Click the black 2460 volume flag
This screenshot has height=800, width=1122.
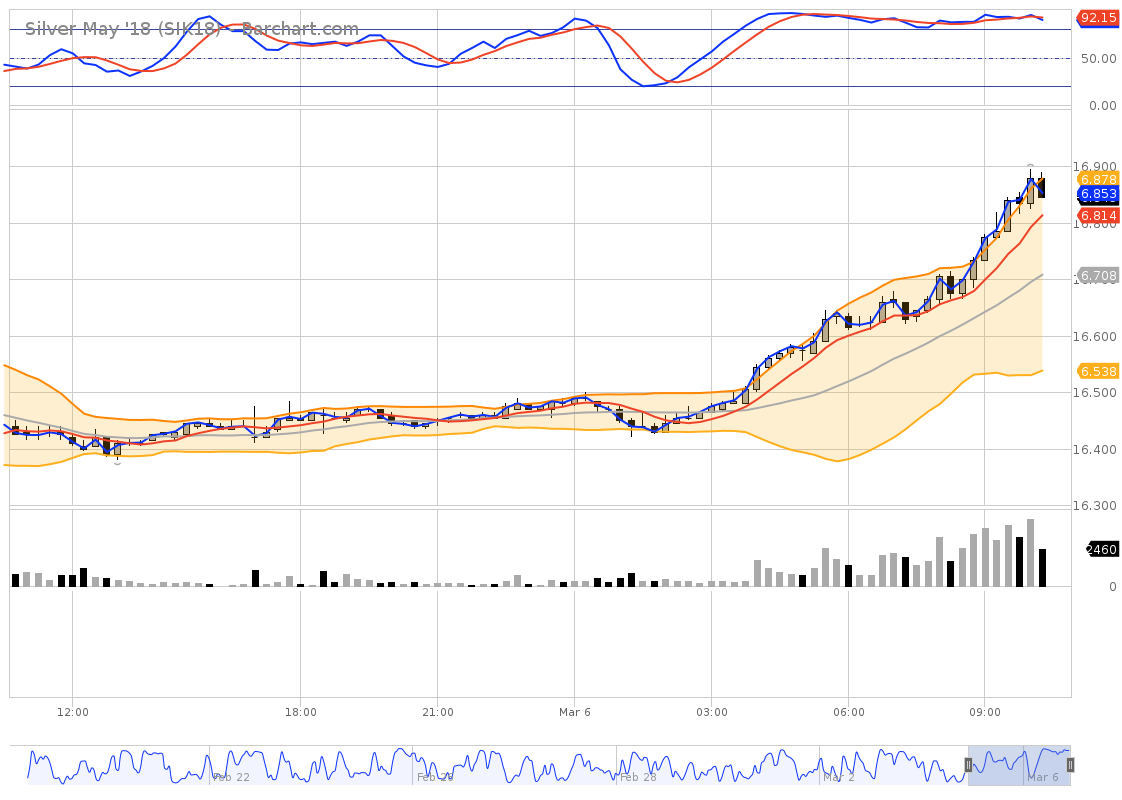point(1101,550)
